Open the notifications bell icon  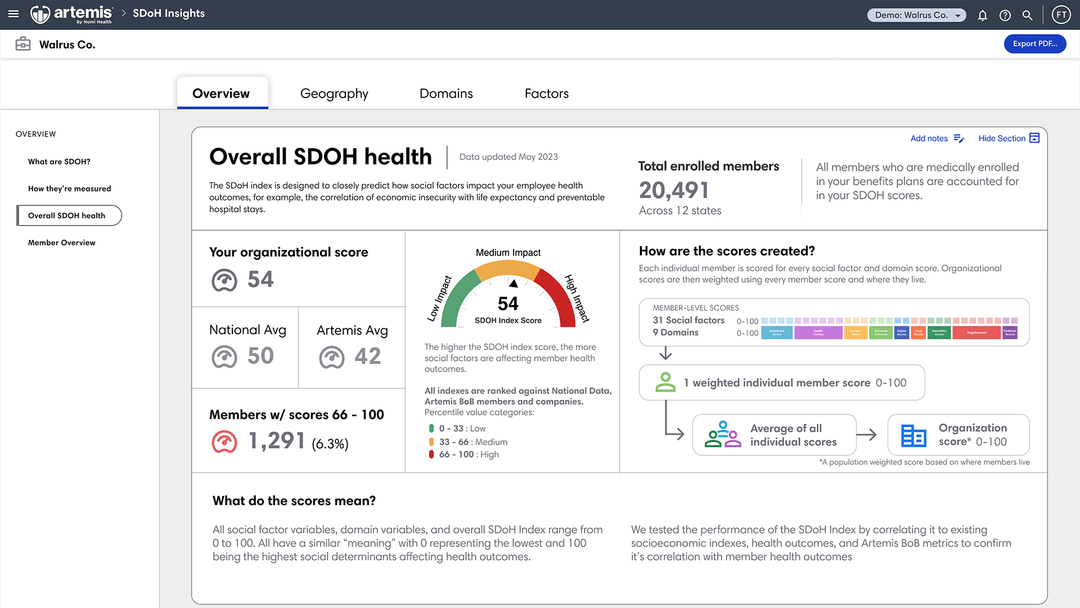click(x=984, y=14)
